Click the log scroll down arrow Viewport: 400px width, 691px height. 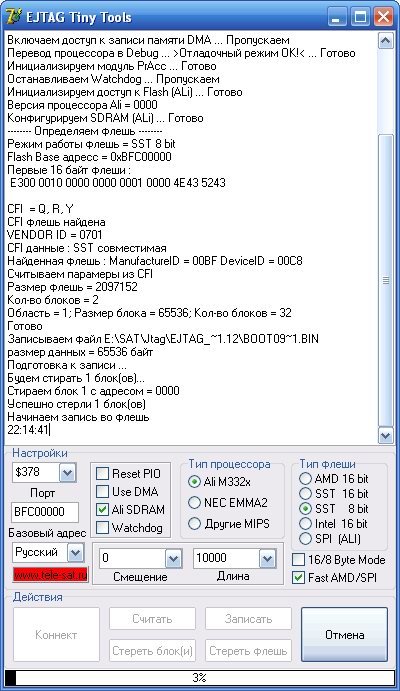tap(385, 435)
